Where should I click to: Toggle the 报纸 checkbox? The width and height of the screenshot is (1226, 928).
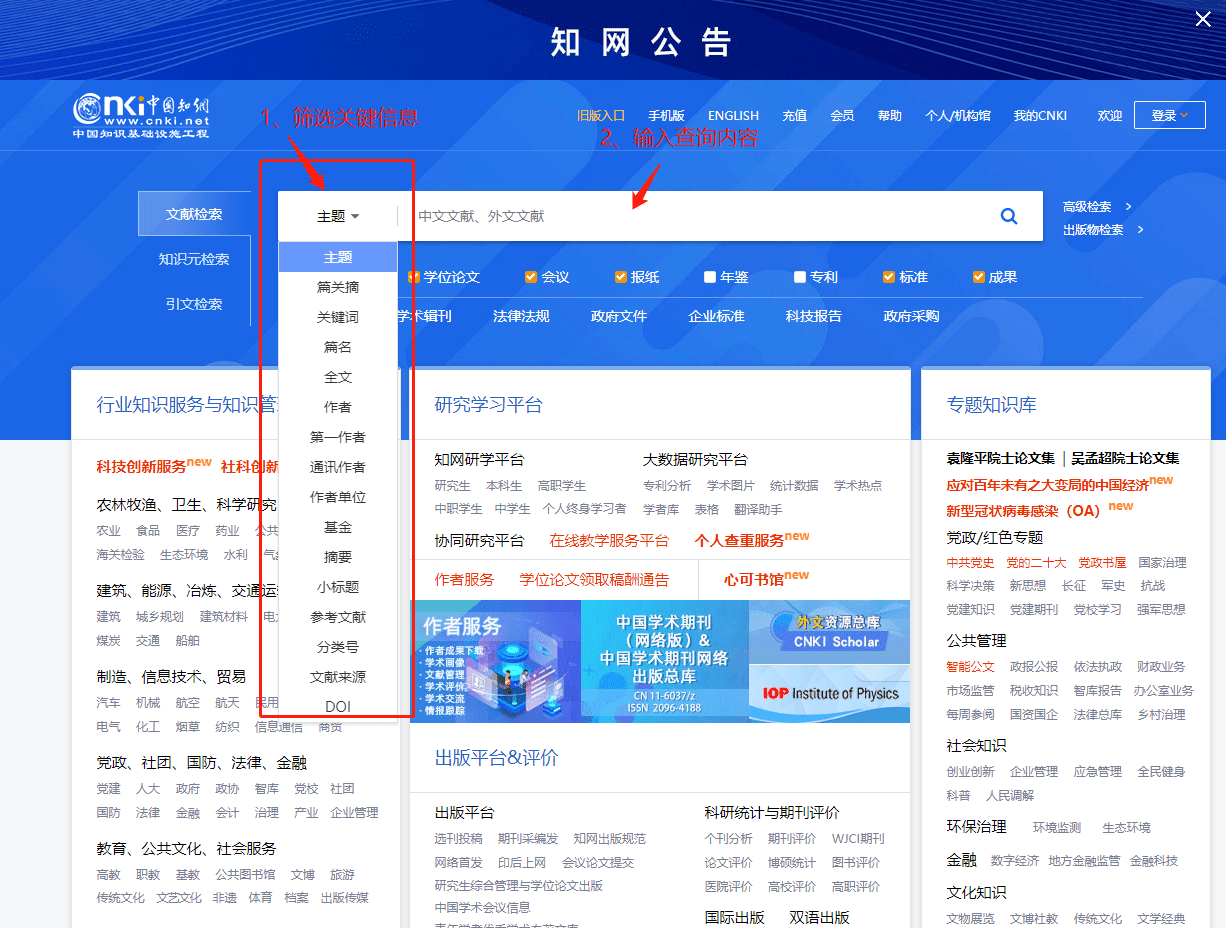click(x=620, y=277)
